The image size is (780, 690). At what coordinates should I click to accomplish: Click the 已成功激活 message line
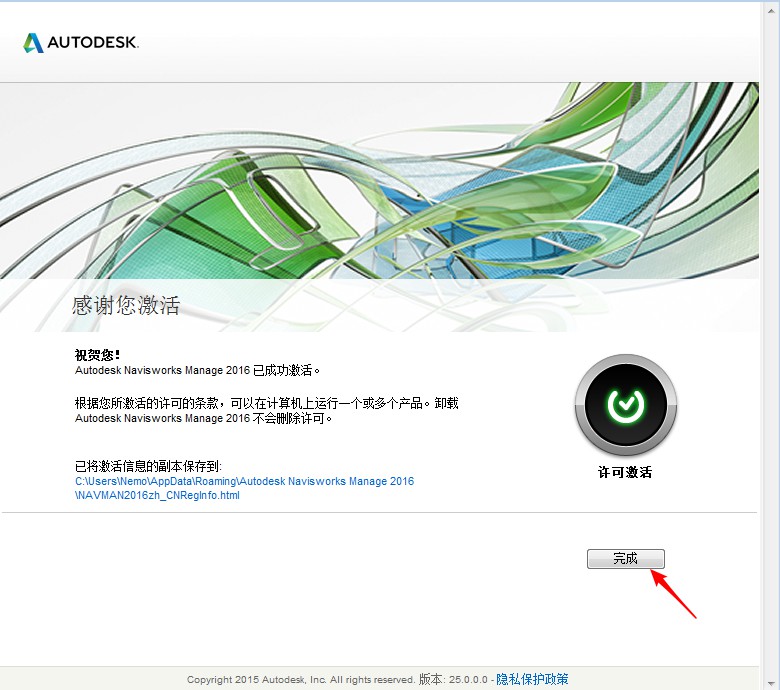pyautogui.click(x=197, y=371)
